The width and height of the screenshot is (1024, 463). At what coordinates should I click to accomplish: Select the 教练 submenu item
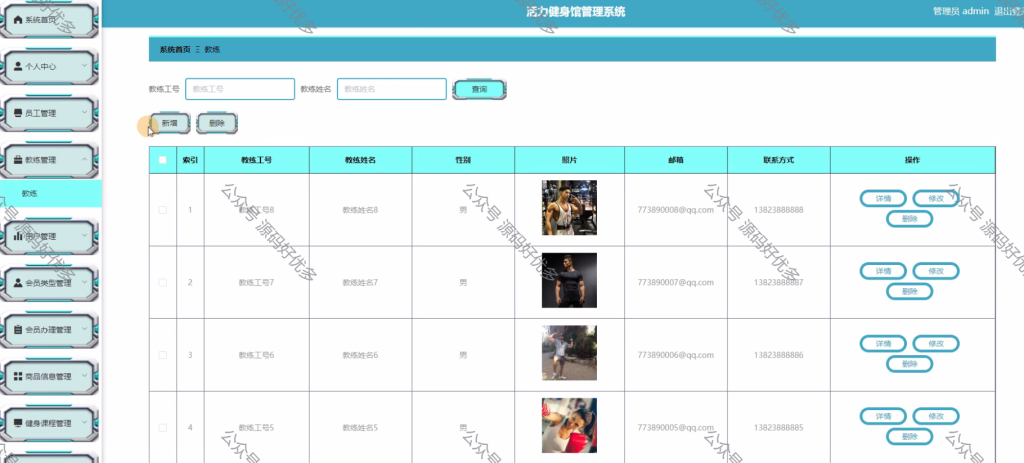click(x=51, y=193)
